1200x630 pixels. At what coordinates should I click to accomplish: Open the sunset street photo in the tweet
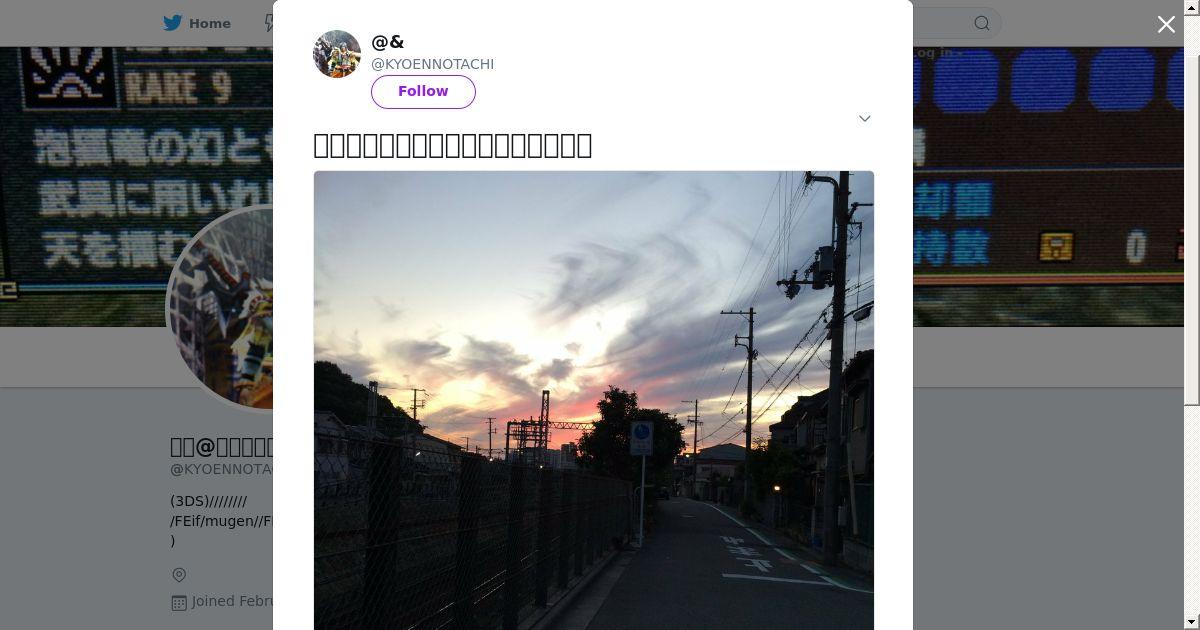coord(594,400)
